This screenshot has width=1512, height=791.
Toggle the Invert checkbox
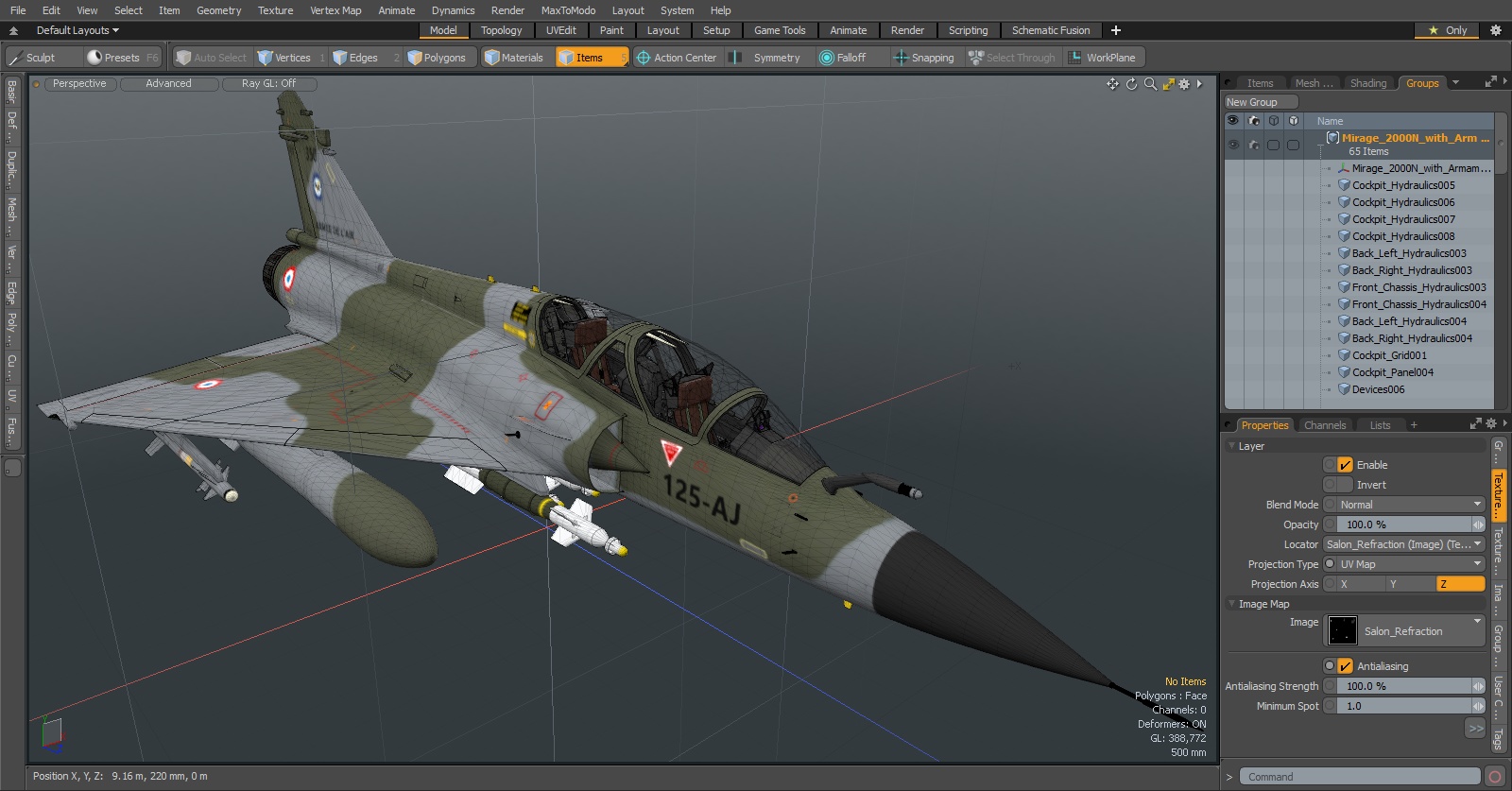[x=1346, y=485]
